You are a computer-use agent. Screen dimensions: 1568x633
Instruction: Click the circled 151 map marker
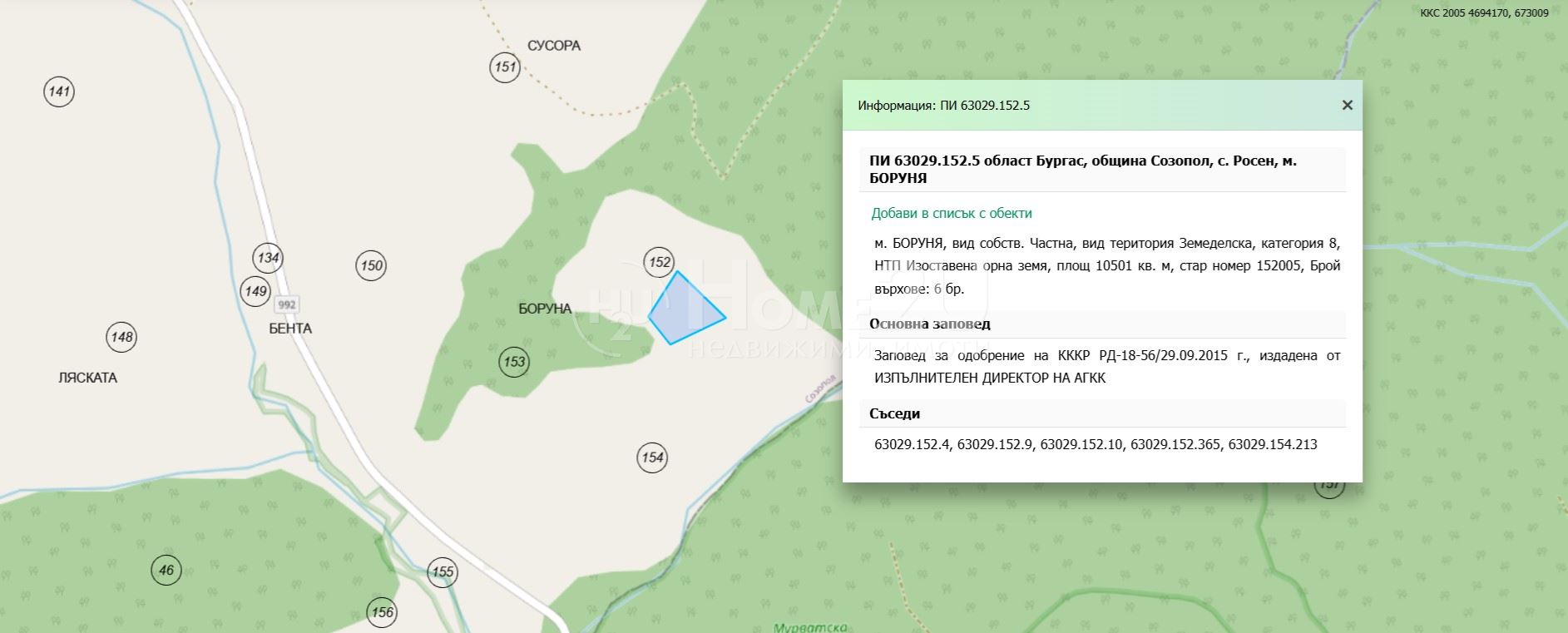coord(505,67)
